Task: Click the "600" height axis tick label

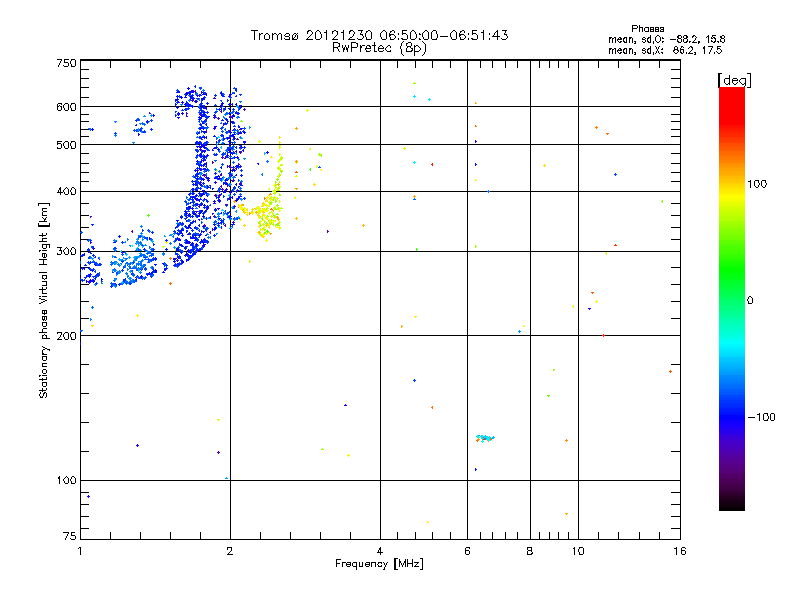Action: (66, 107)
